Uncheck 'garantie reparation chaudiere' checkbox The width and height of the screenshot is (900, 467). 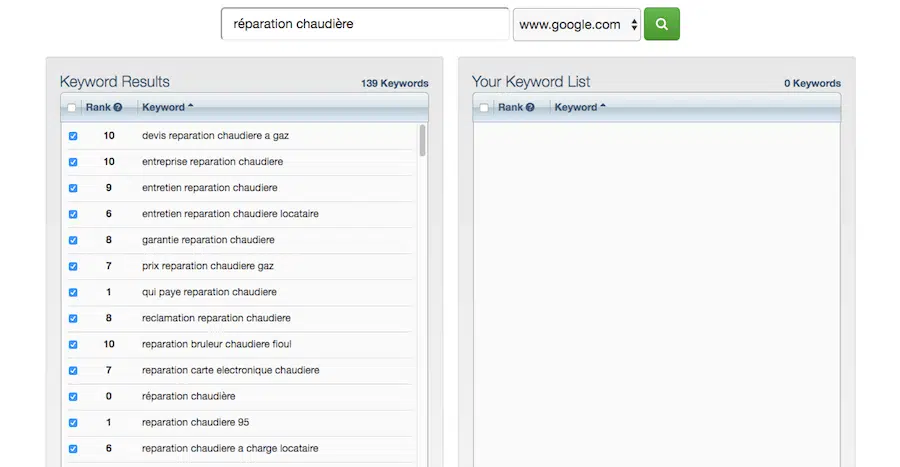click(72, 240)
